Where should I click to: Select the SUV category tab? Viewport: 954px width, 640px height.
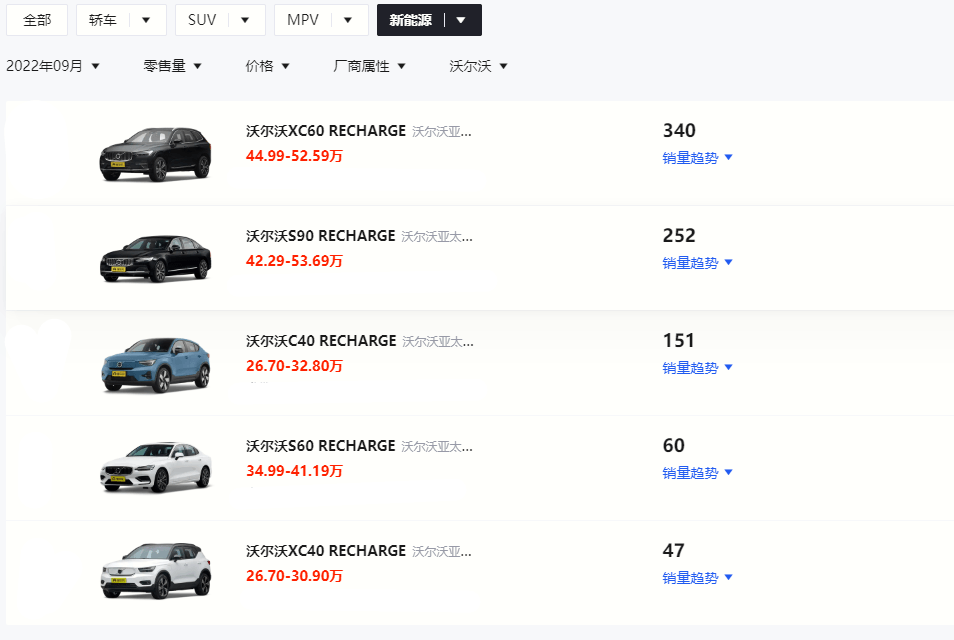(x=202, y=20)
